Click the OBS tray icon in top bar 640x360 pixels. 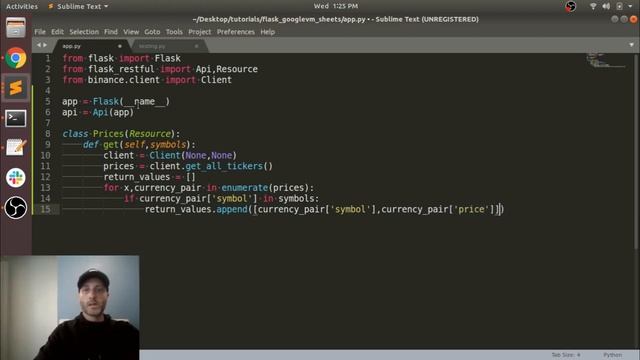(570, 6)
